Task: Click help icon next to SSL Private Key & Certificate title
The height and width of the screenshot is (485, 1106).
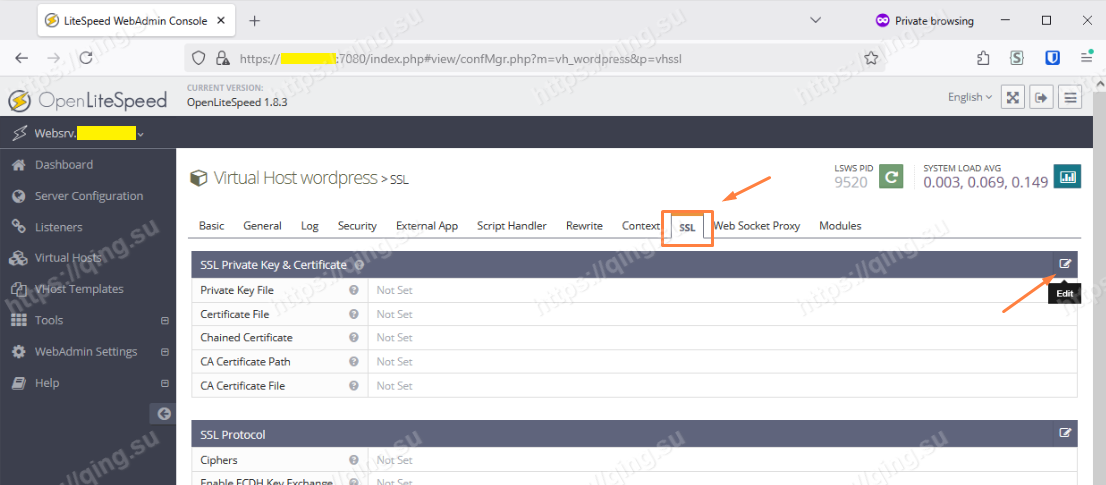Action: [x=359, y=265]
